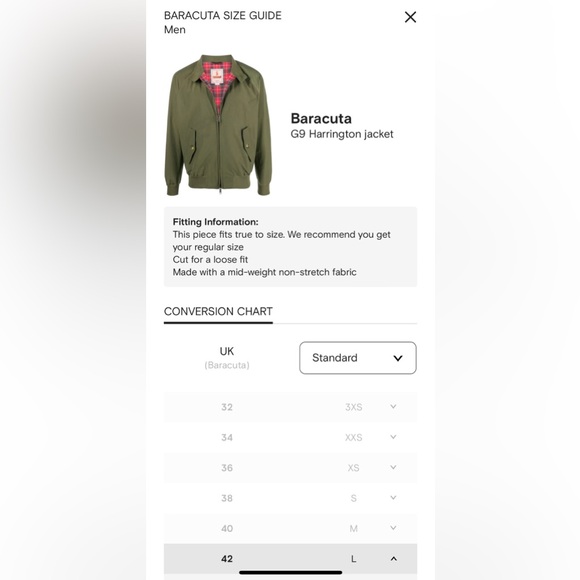
Task: Switch to the Conversion Chart tab
Action: (x=218, y=311)
